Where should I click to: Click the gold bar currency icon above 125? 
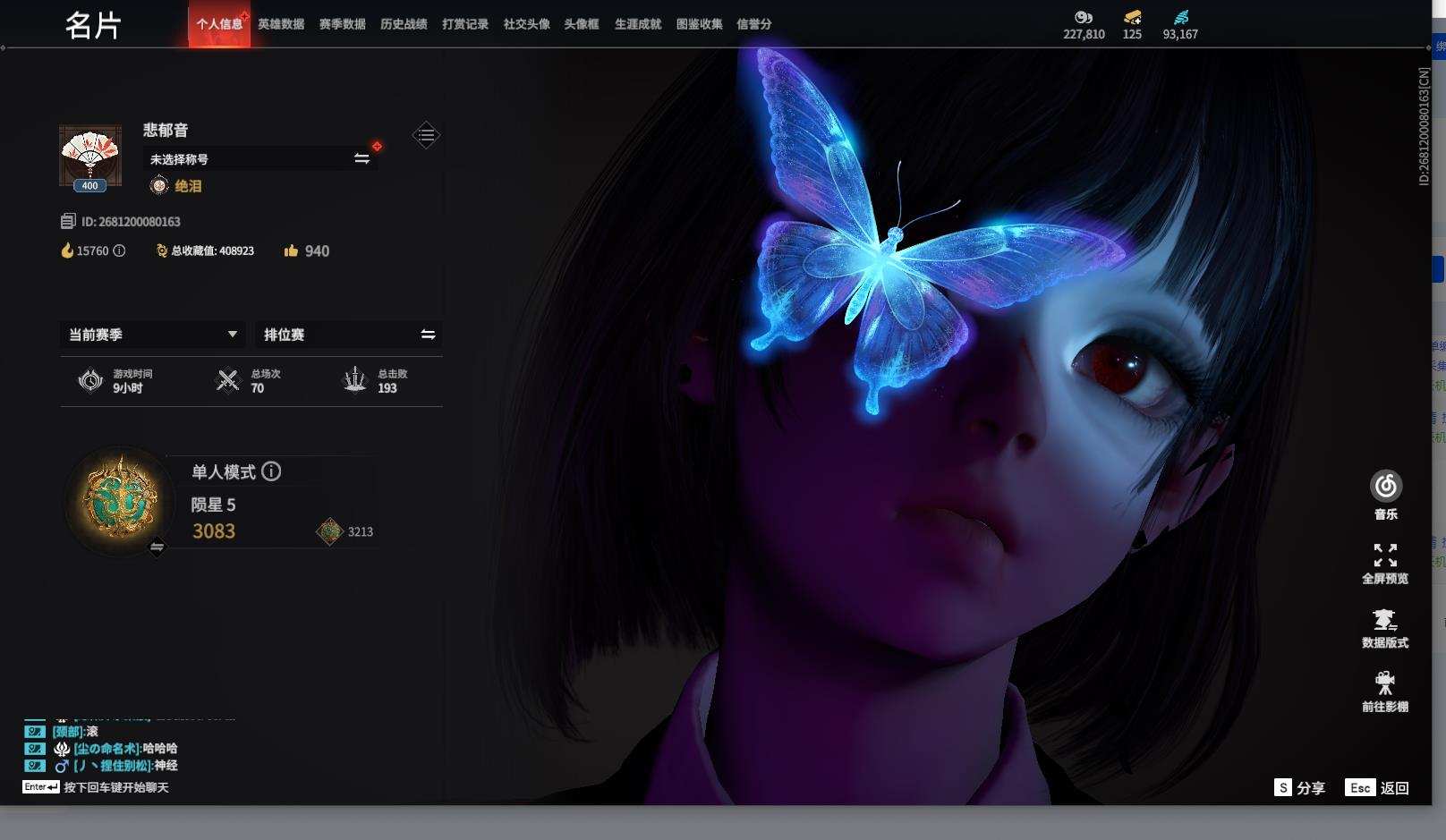click(x=1133, y=17)
